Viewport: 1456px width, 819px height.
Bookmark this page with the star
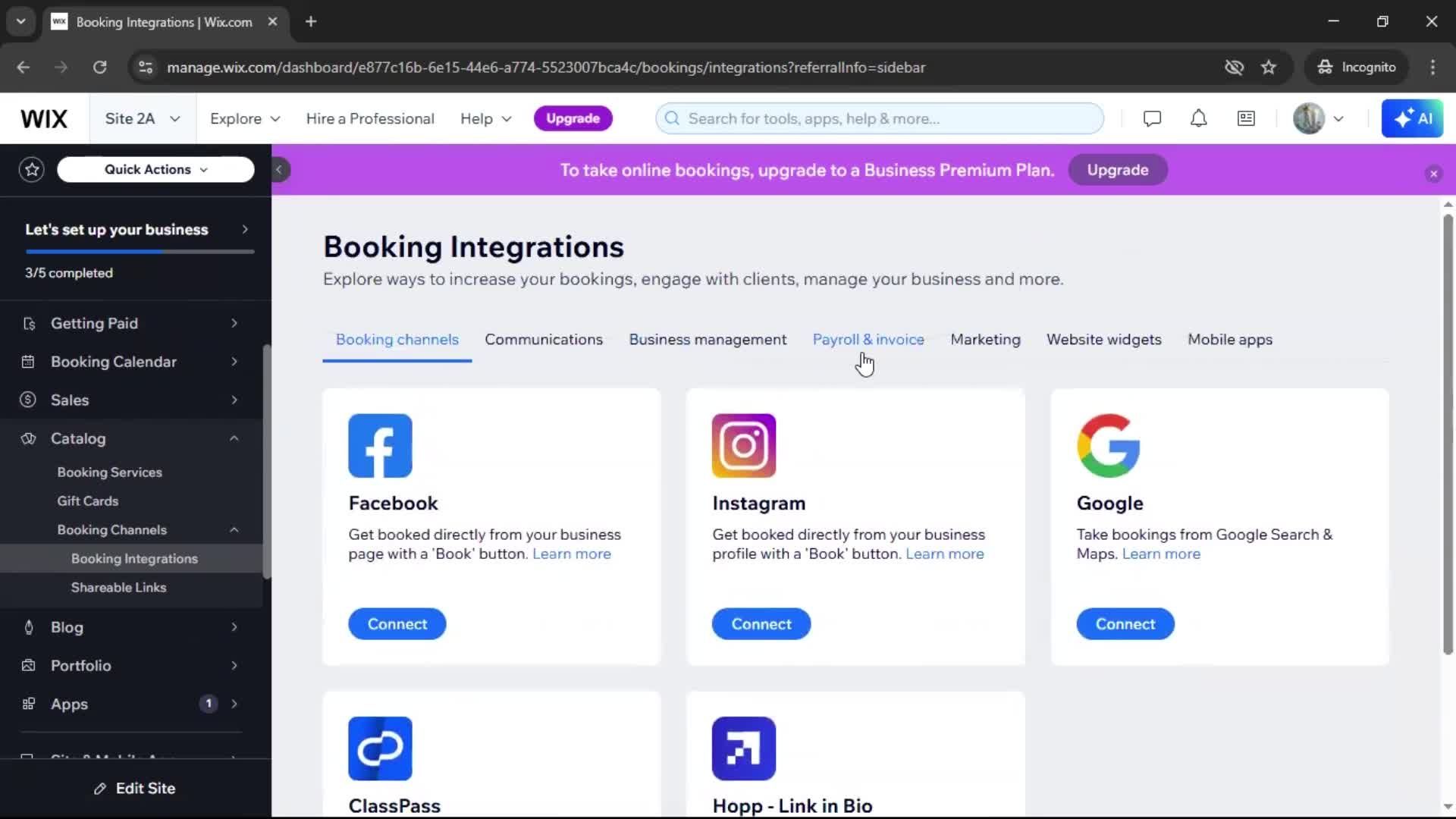[x=1268, y=67]
